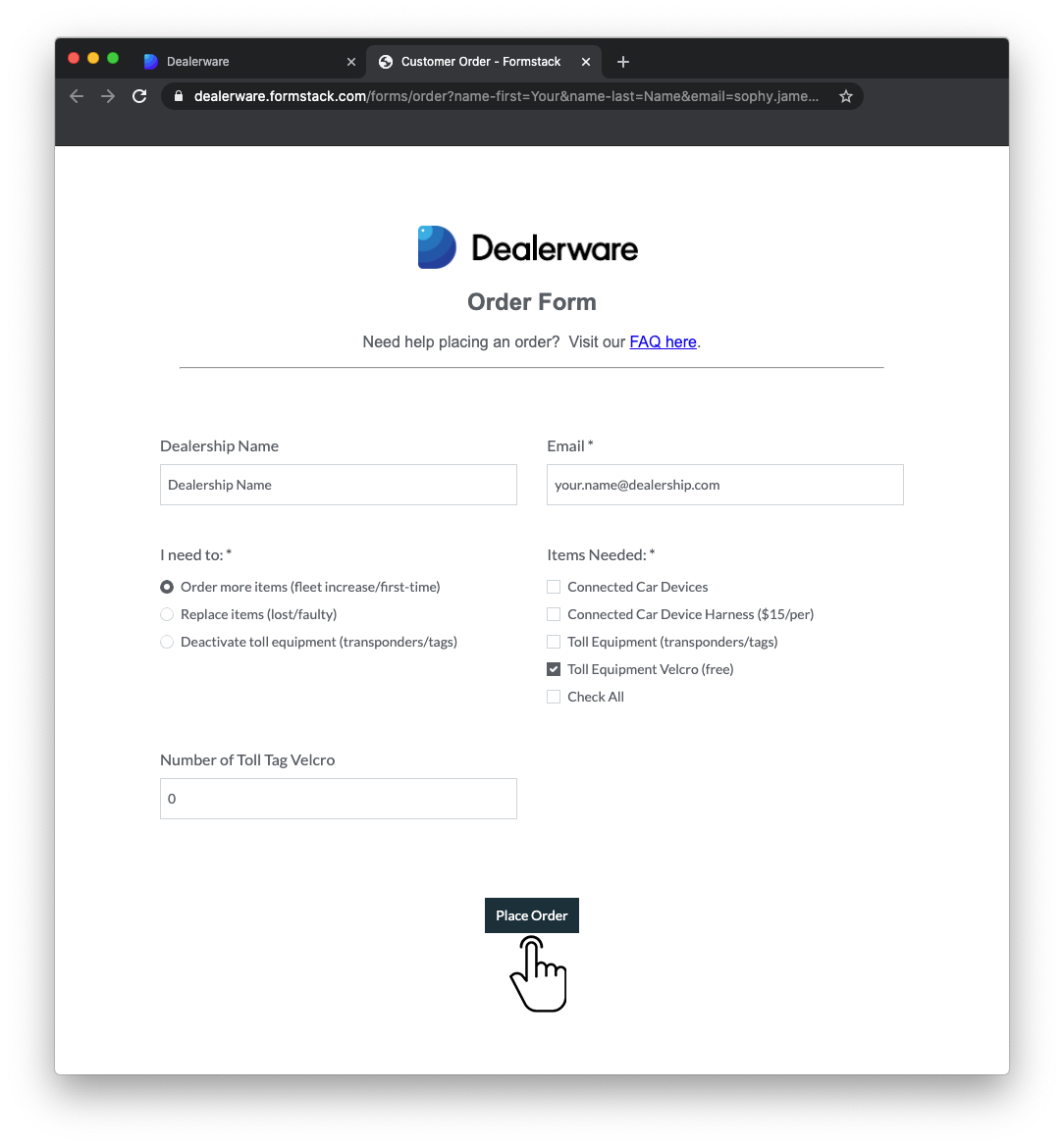The image size is (1064, 1147).
Task: Click the browser back arrow
Action: pyautogui.click(x=77, y=96)
